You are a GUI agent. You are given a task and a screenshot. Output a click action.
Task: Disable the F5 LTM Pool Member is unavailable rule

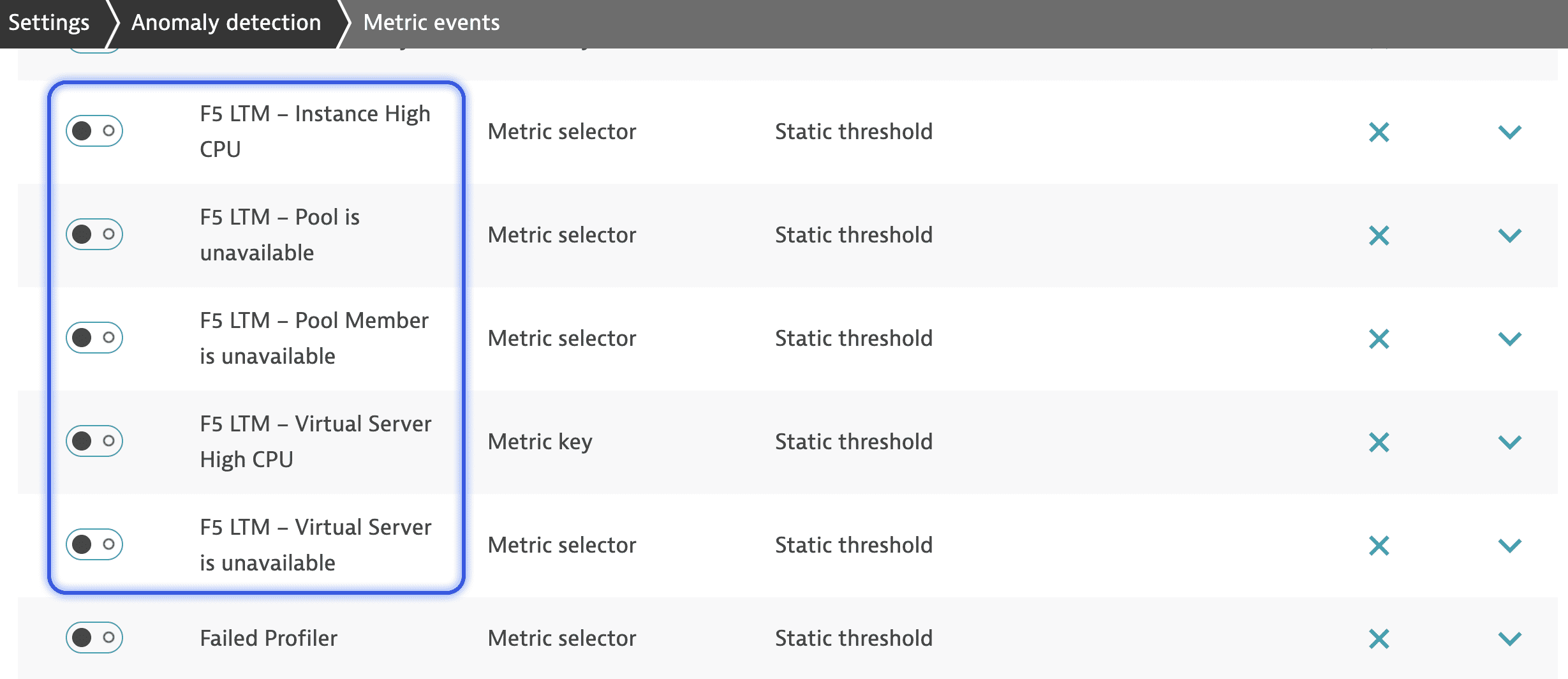tap(94, 338)
